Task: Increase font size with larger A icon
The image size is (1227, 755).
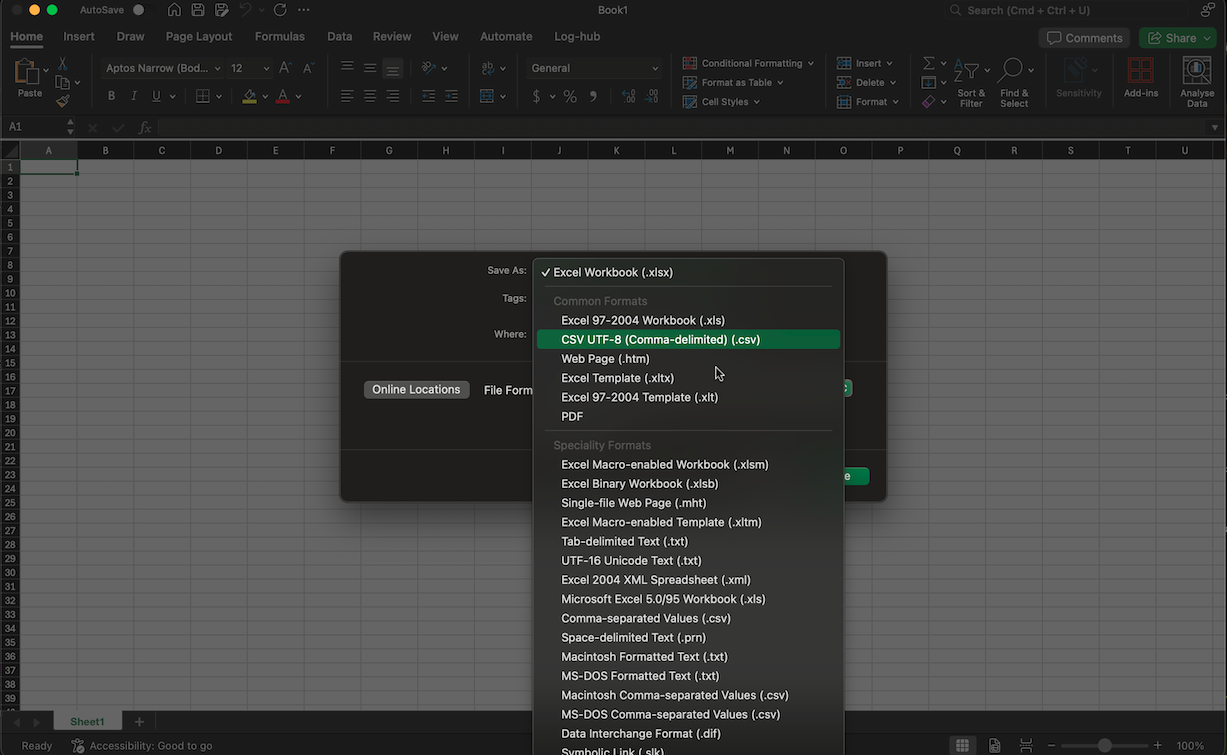Action: click(285, 68)
